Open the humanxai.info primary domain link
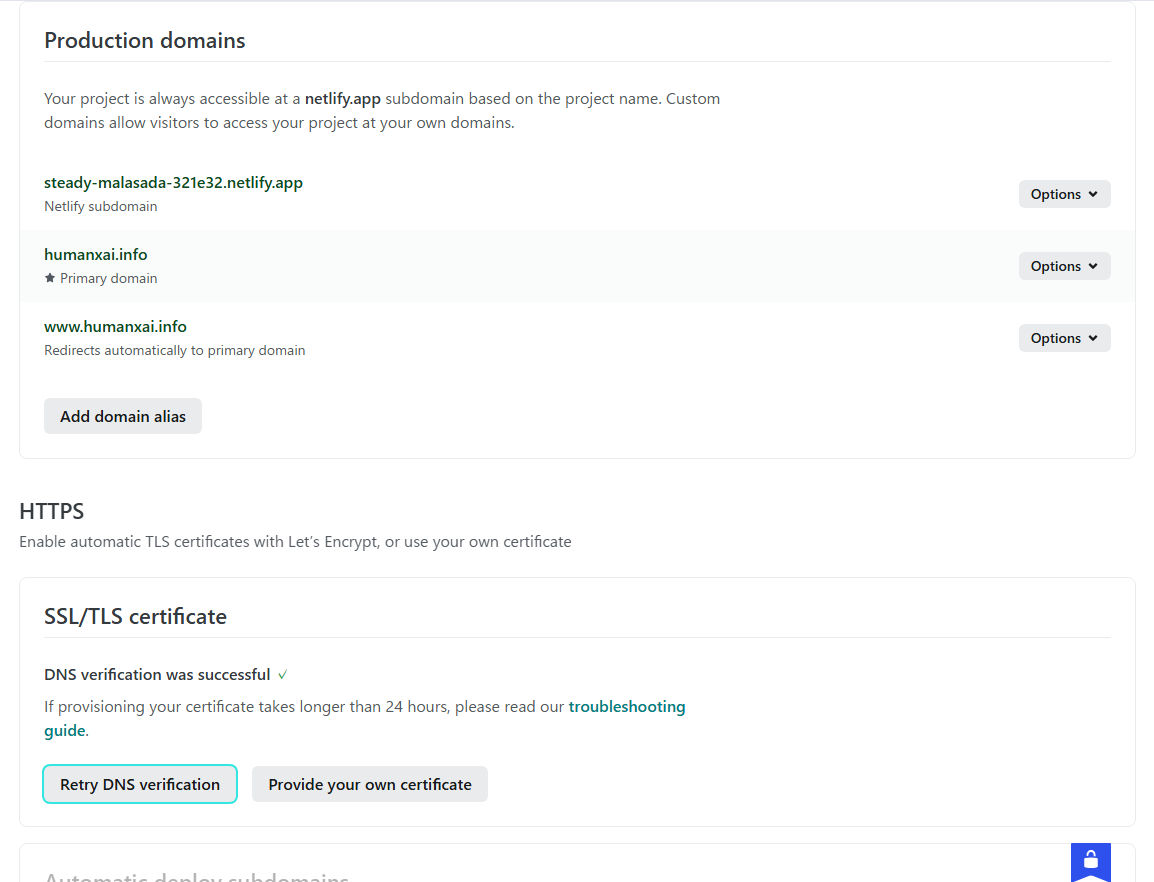1154x882 pixels. coord(96,255)
